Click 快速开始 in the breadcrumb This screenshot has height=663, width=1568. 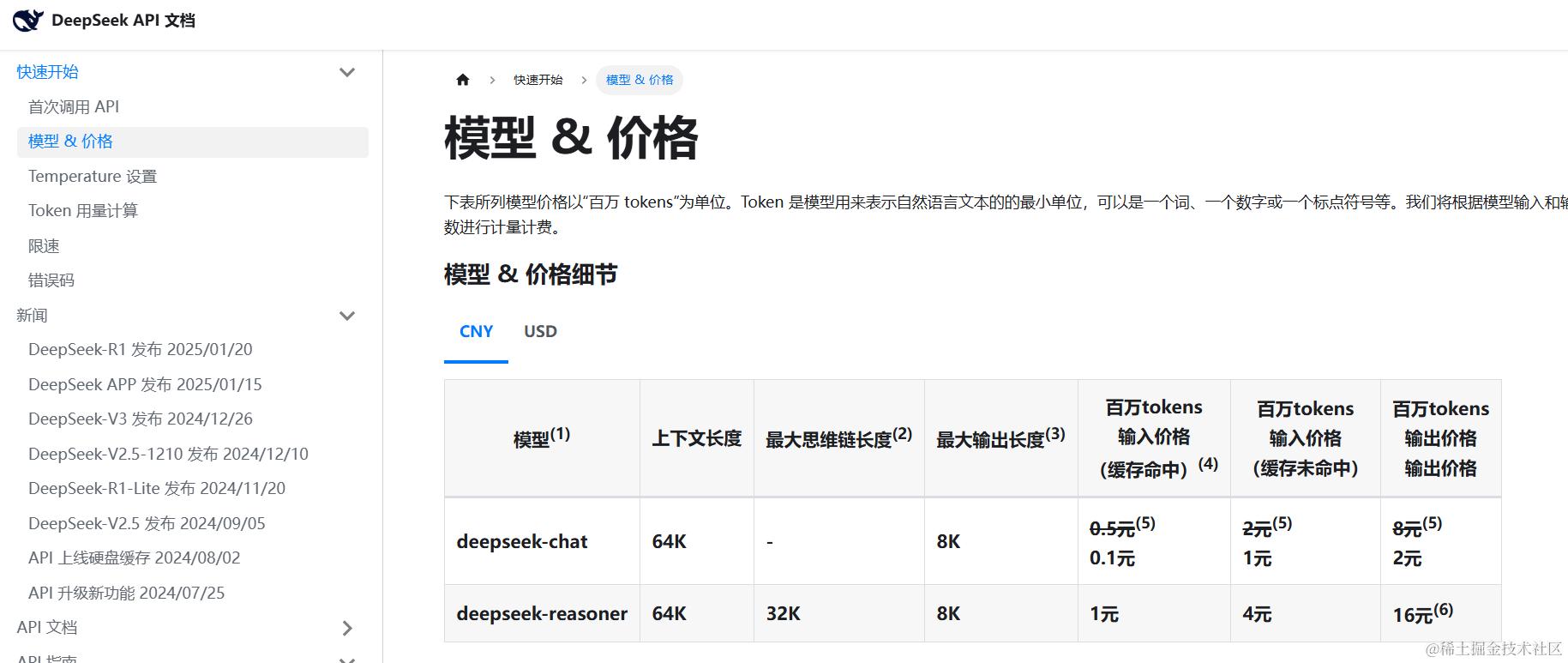click(x=538, y=80)
